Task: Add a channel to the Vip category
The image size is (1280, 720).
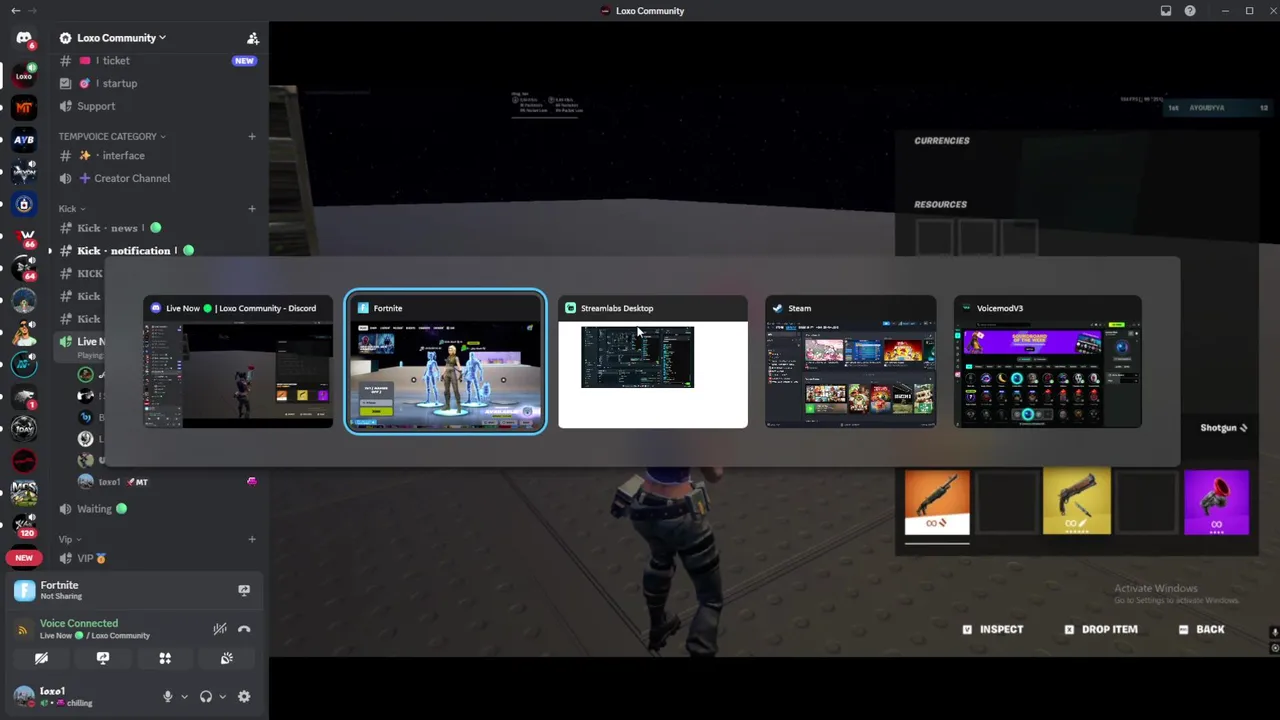Action: tap(252, 539)
